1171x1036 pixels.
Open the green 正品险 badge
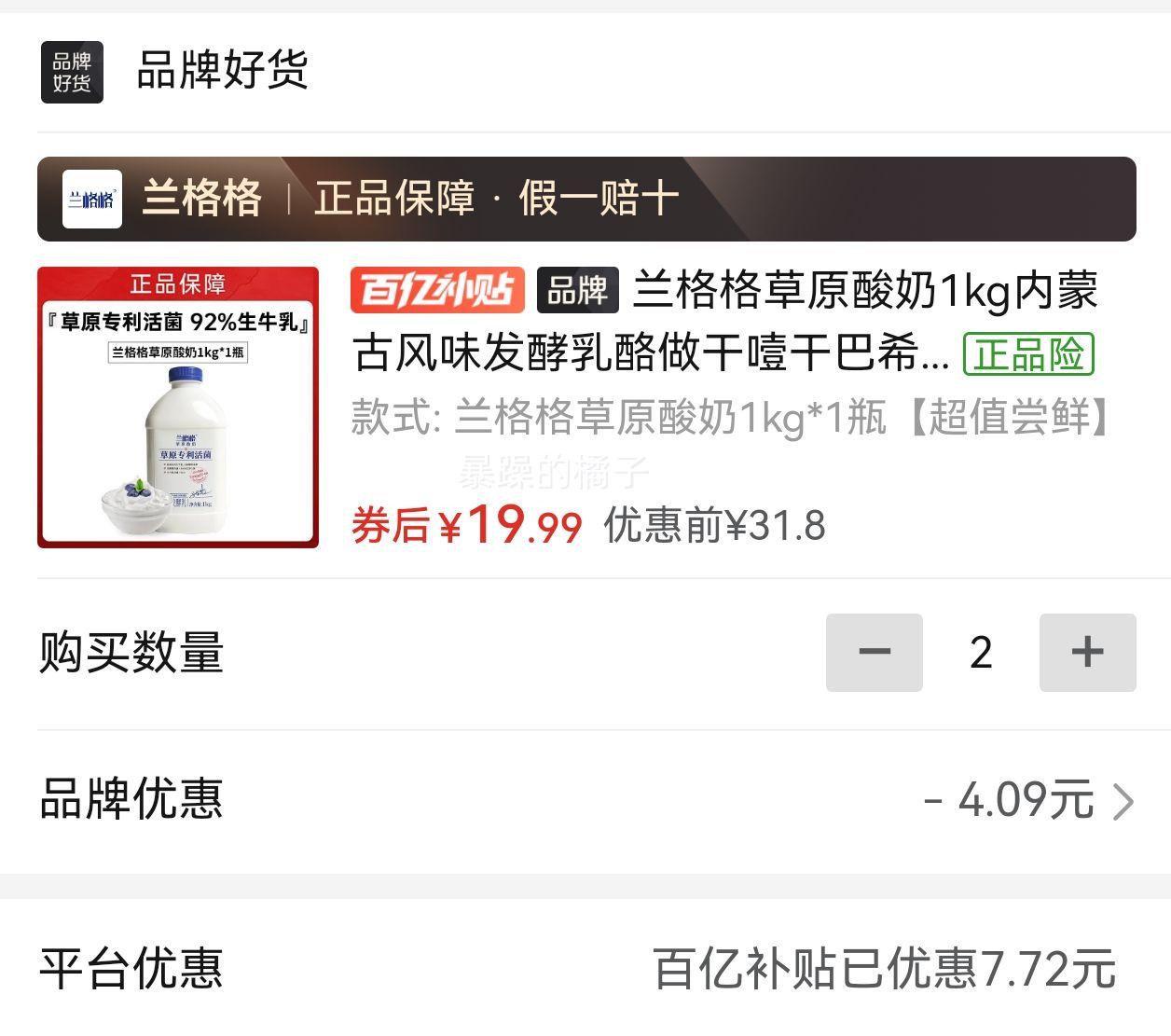tap(1028, 354)
